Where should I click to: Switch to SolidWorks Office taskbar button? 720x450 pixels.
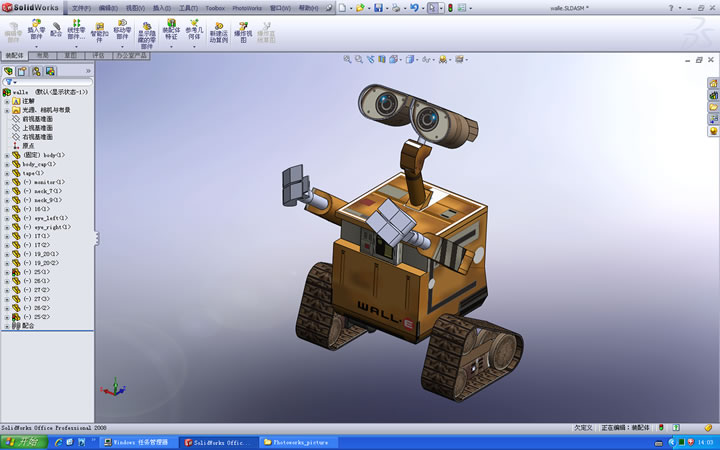(x=219, y=443)
